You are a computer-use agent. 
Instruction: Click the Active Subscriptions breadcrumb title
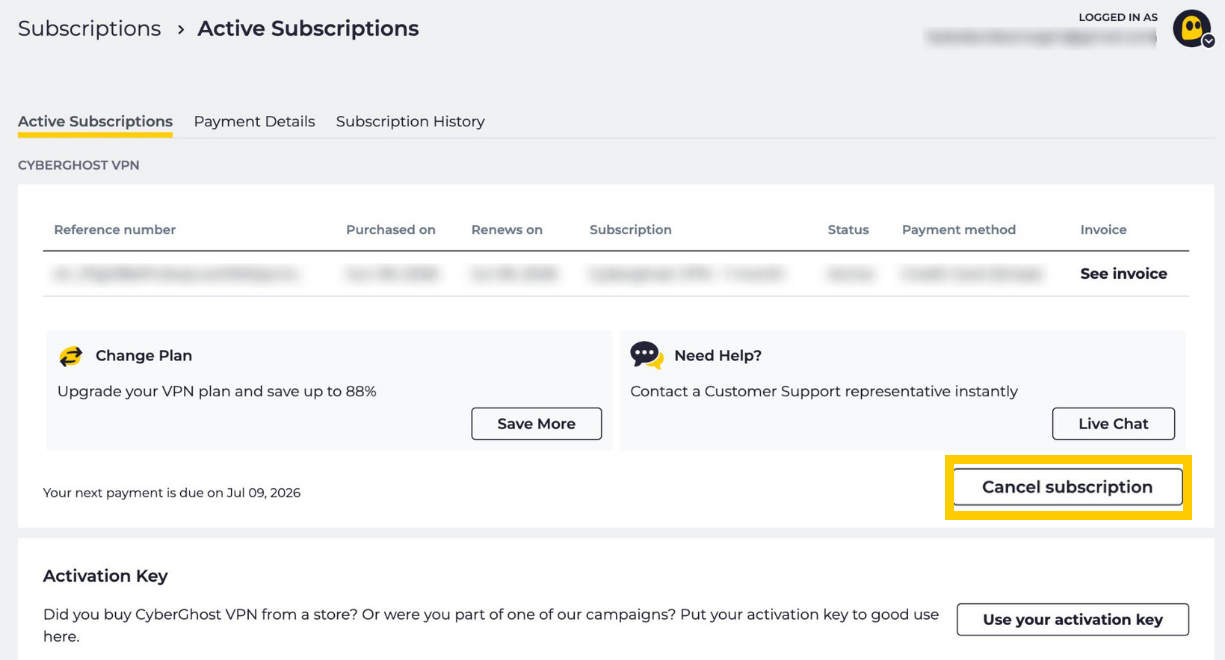tap(308, 29)
